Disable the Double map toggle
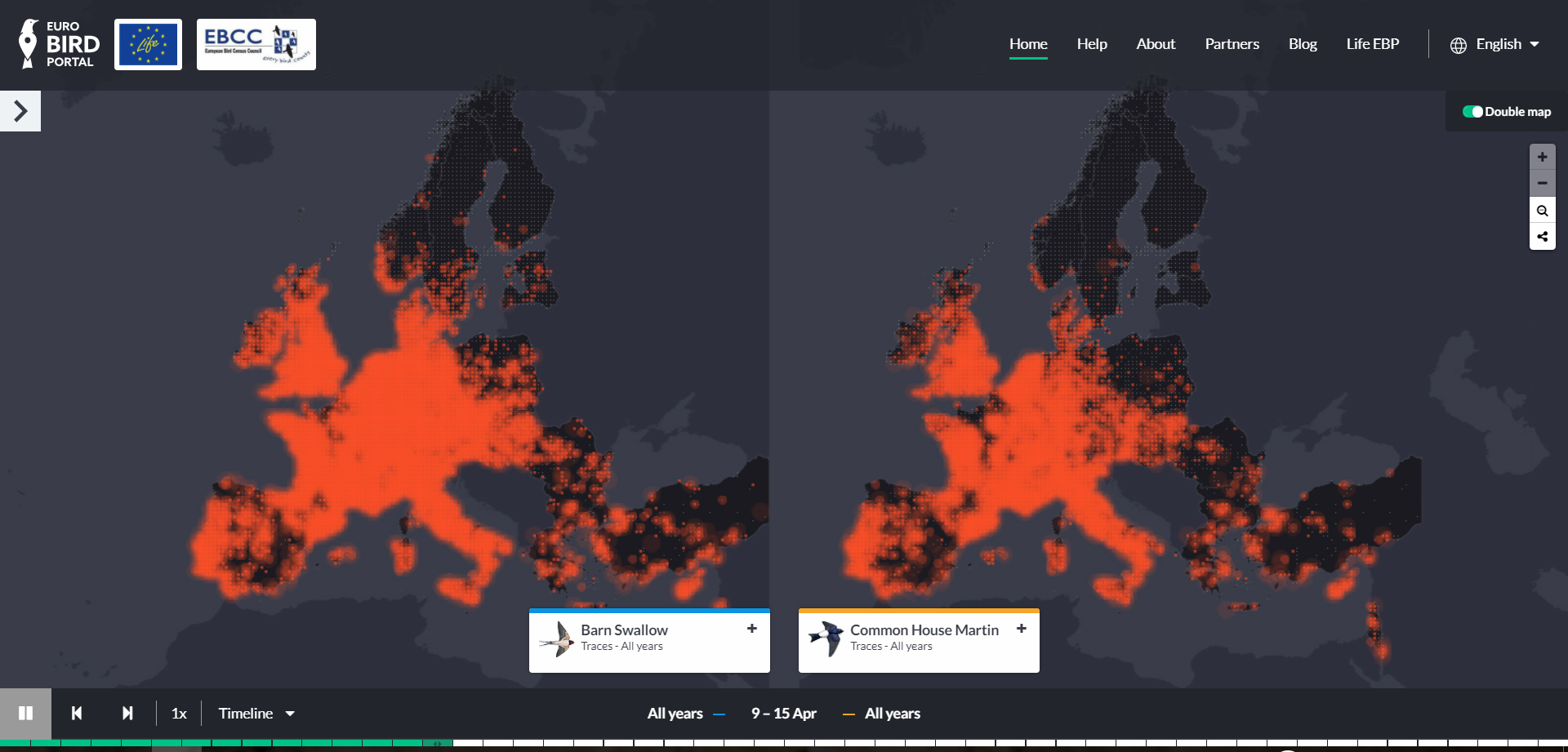Screen dimensions: 1568x752 coord(1473,110)
